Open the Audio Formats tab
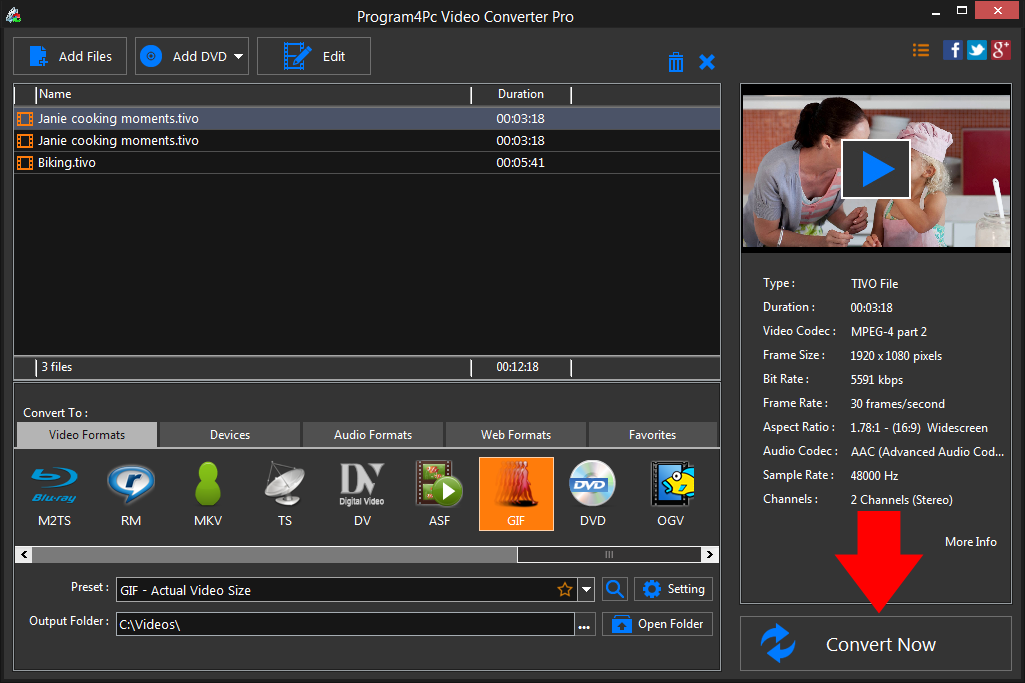The width and height of the screenshot is (1025, 683). [x=373, y=435]
